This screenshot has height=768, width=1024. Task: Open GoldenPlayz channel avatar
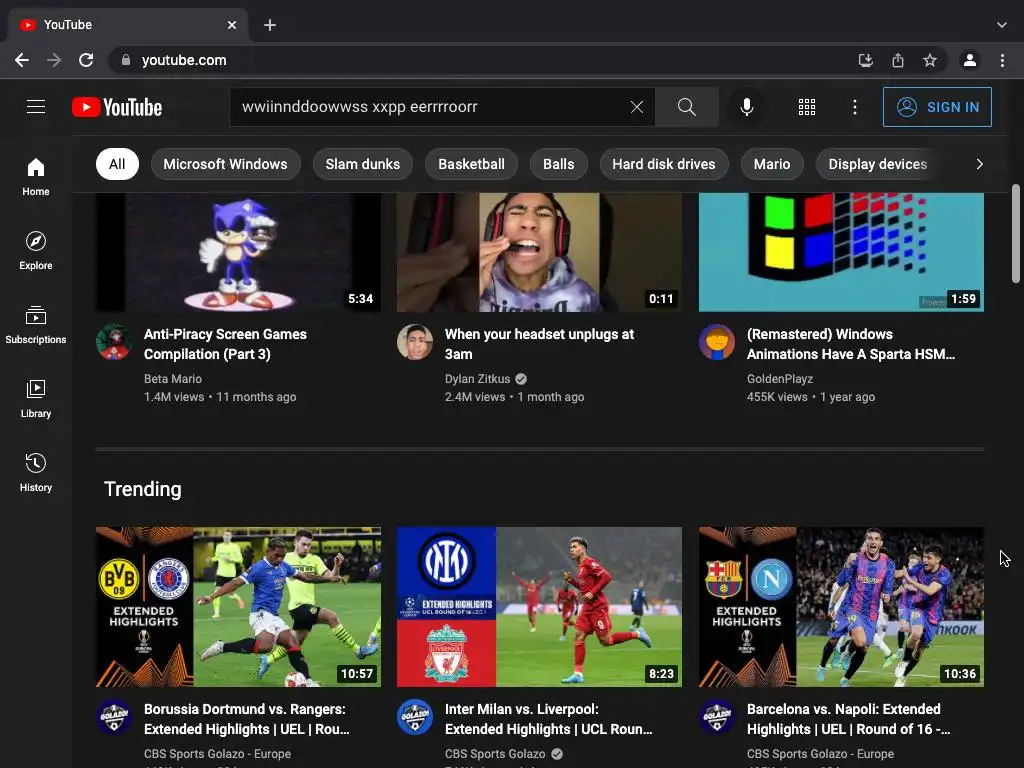click(717, 342)
